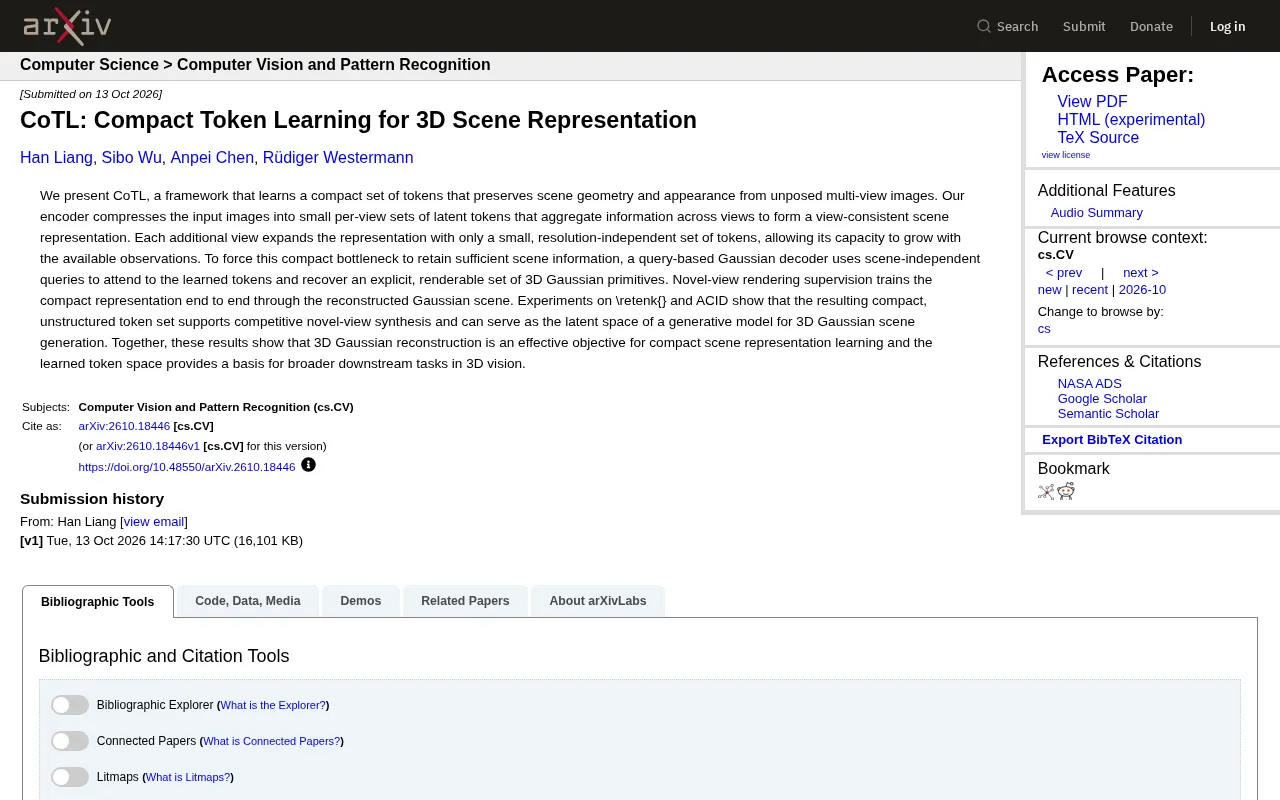1280x800 pixels.
Task: Click arXiv:2610.18446v1 version link
Action: 148,446
